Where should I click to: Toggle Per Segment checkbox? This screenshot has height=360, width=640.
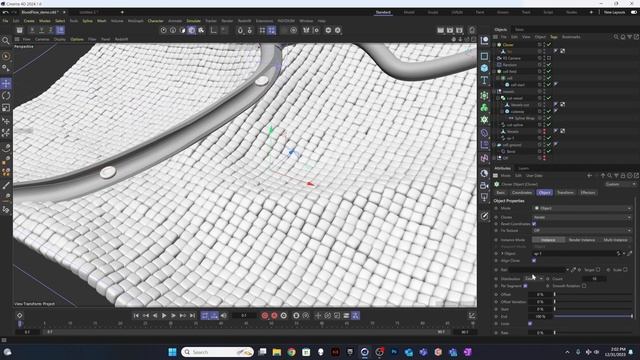pyautogui.click(x=525, y=286)
